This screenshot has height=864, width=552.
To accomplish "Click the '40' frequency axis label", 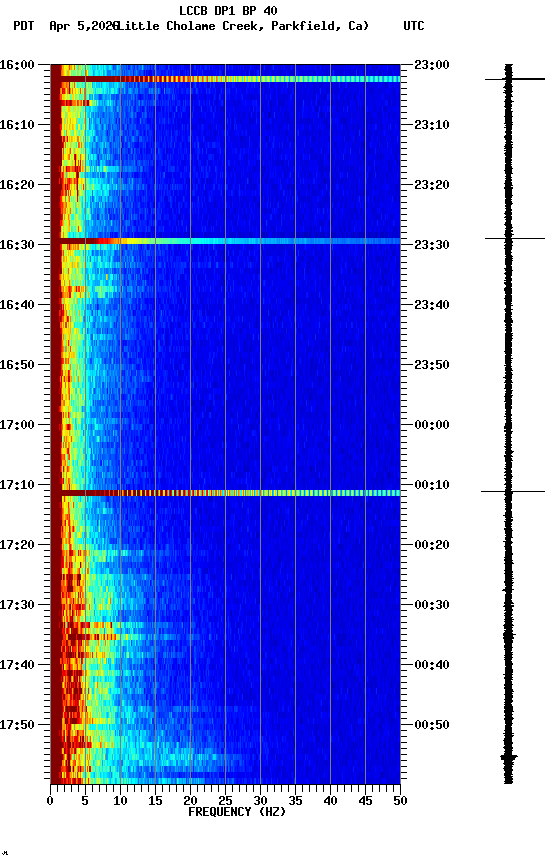I will pyautogui.click(x=330, y=801).
